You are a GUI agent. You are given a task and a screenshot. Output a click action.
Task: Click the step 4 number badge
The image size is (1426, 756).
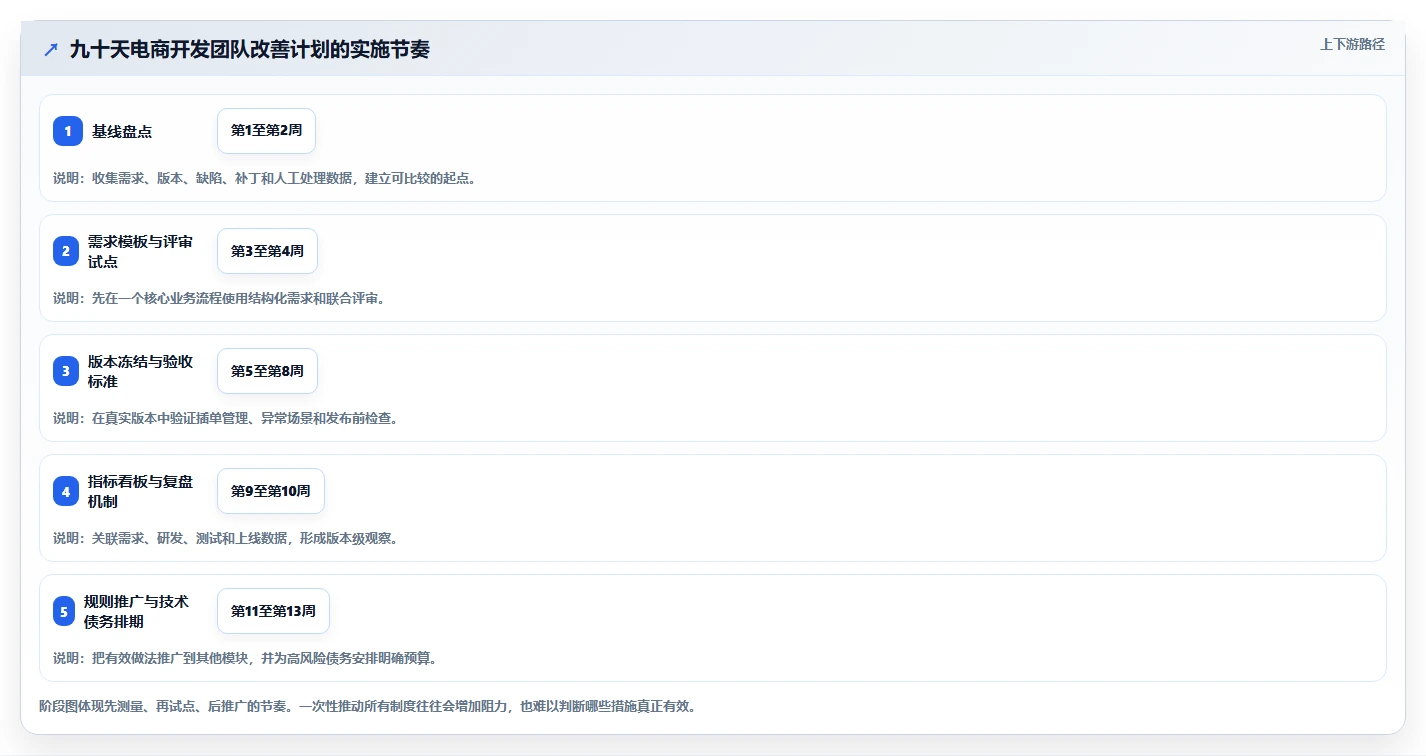pyautogui.click(x=66, y=491)
